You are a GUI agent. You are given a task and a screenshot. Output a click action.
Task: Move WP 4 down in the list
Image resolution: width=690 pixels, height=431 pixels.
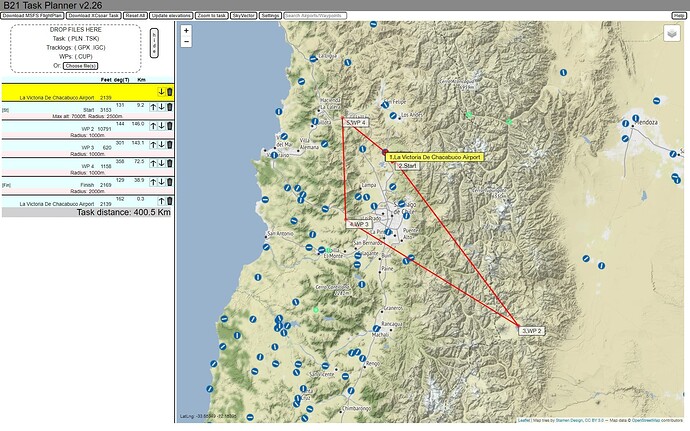[161, 163]
